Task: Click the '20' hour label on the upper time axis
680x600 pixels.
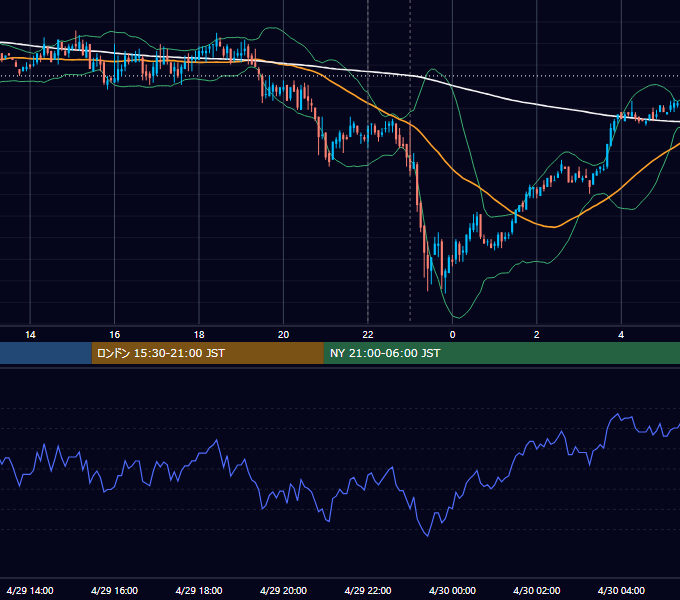Action: (x=283, y=335)
